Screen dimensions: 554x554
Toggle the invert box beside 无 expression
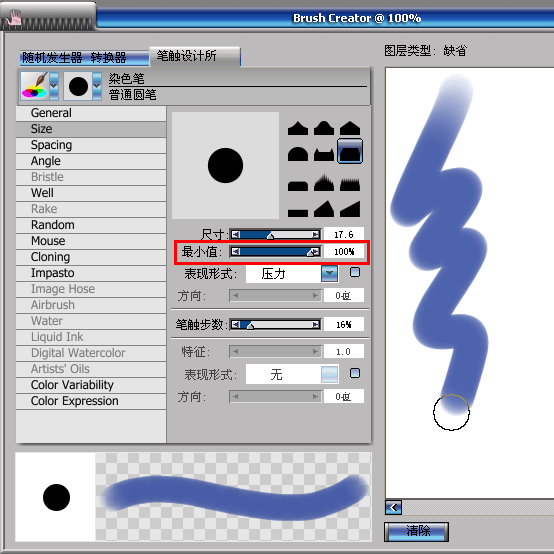click(354, 373)
